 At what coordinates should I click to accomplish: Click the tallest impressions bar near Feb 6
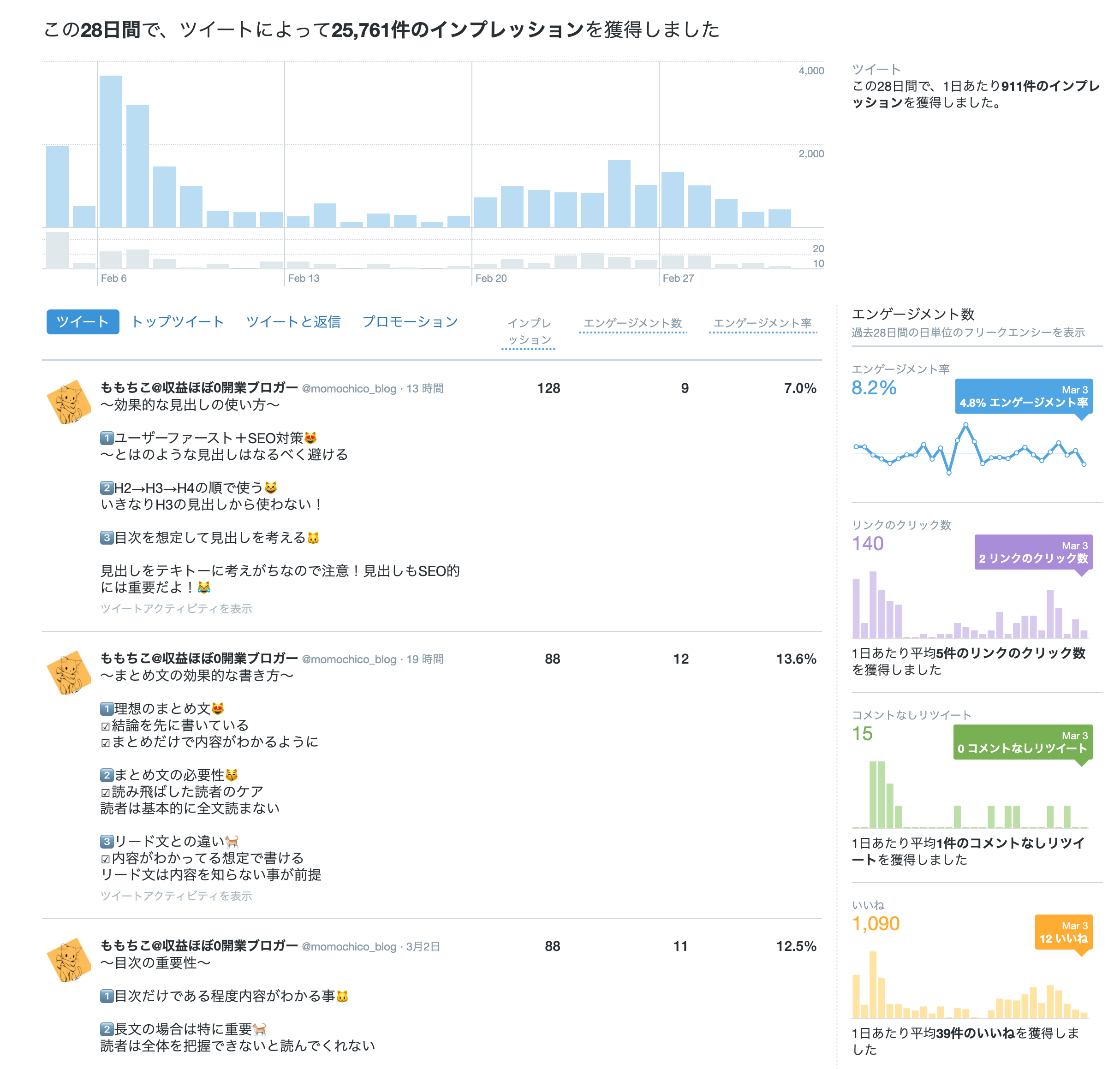point(111,152)
